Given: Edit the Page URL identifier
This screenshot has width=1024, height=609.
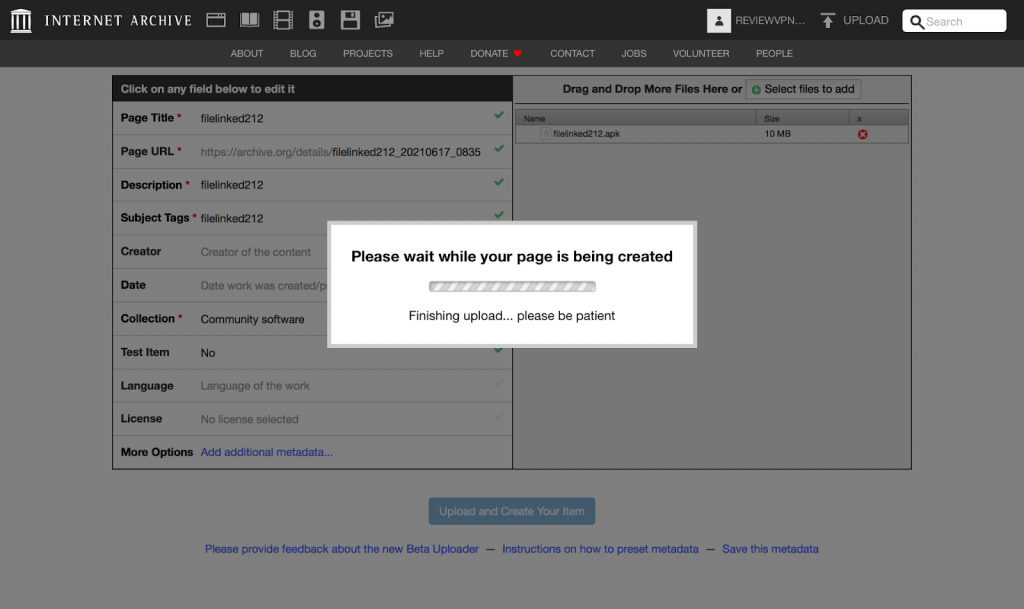Looking at the screenshot, I should click(406, 152).
